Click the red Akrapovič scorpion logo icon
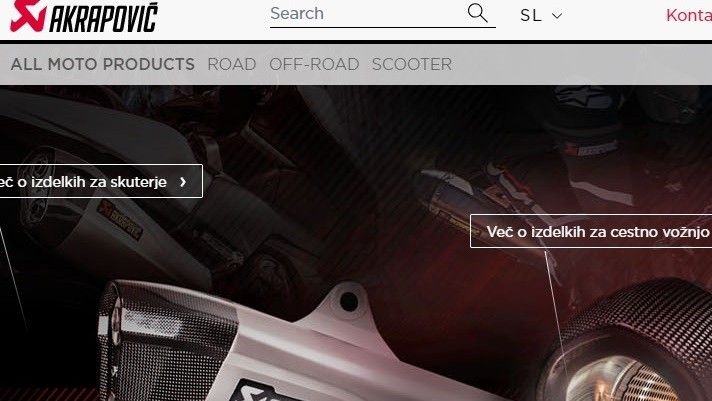This screenshot has height=401, width=712. 28,15
